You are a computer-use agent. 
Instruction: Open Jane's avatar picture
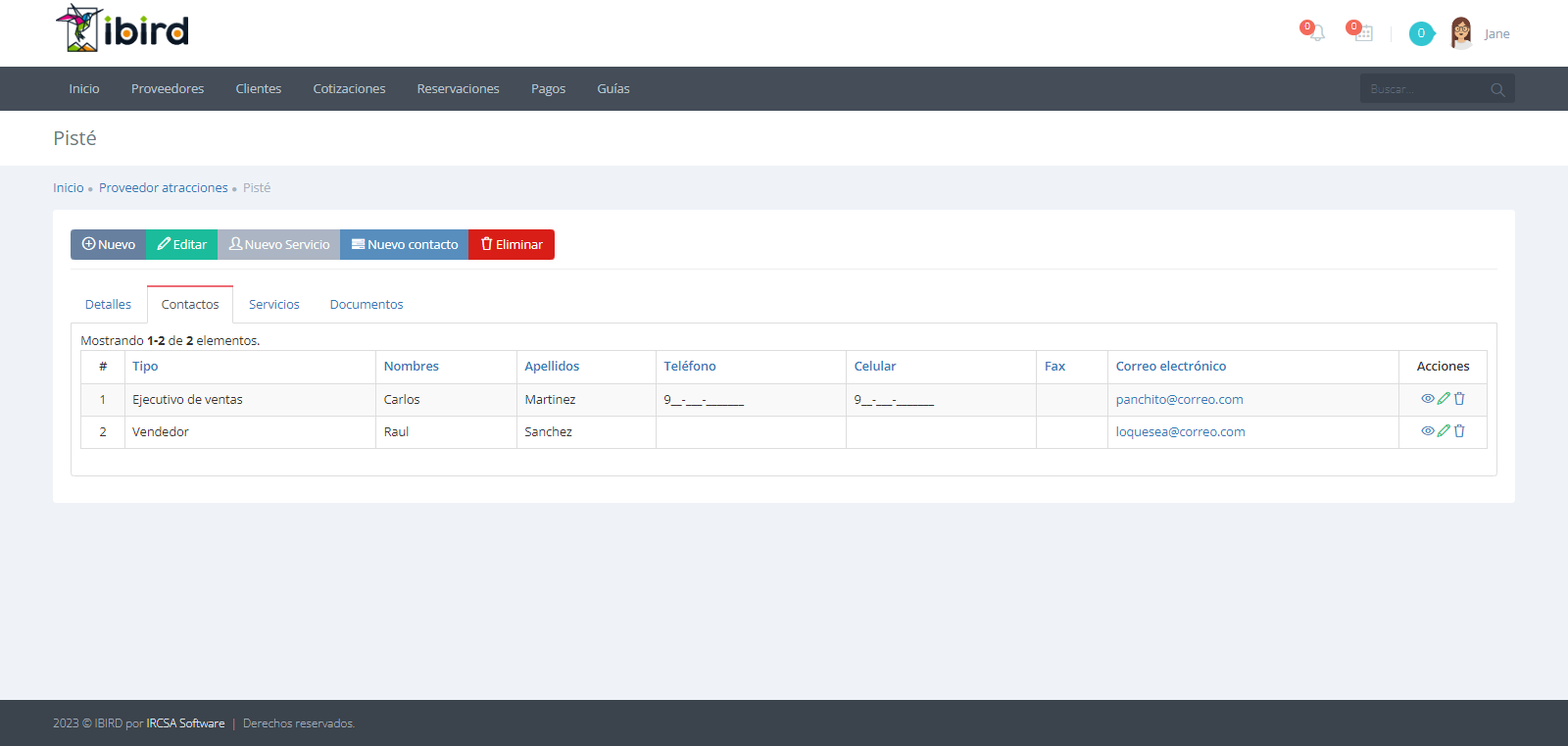tap(1461, 33)
